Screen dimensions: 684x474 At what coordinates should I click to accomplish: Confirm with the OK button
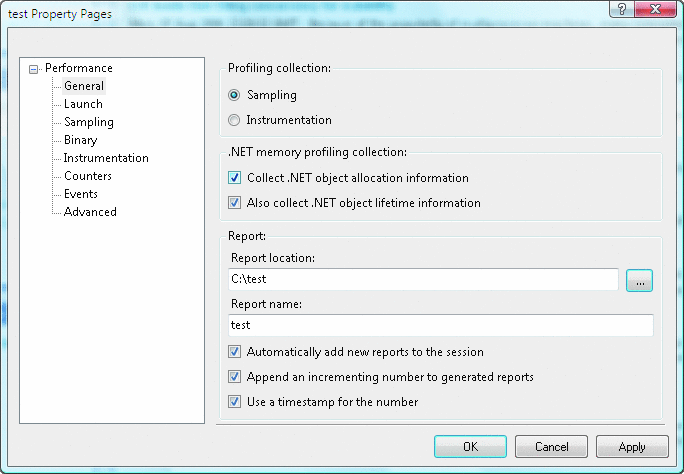pyautogui.click(x=470, y=447)
